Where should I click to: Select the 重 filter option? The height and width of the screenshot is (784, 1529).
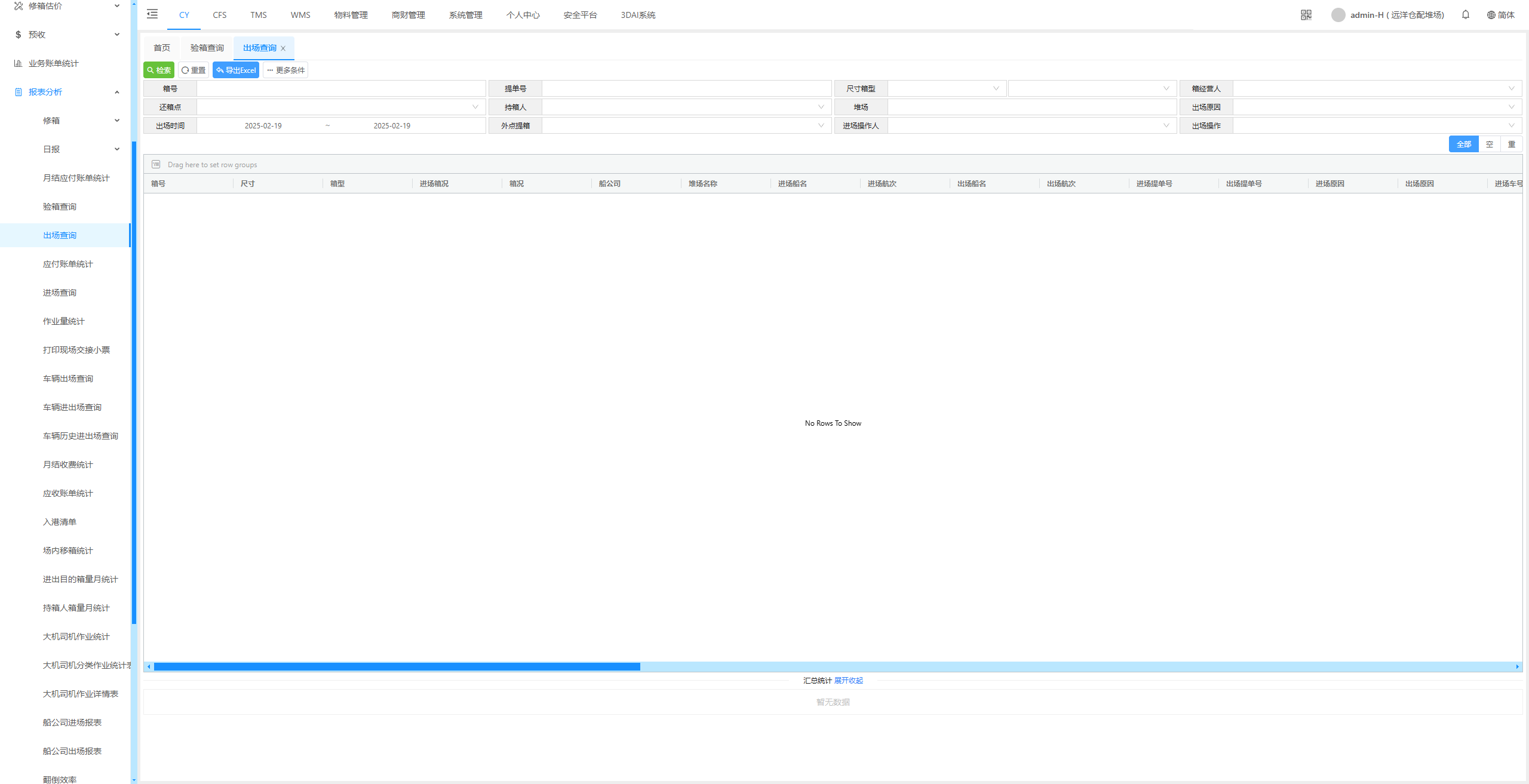1511,144
